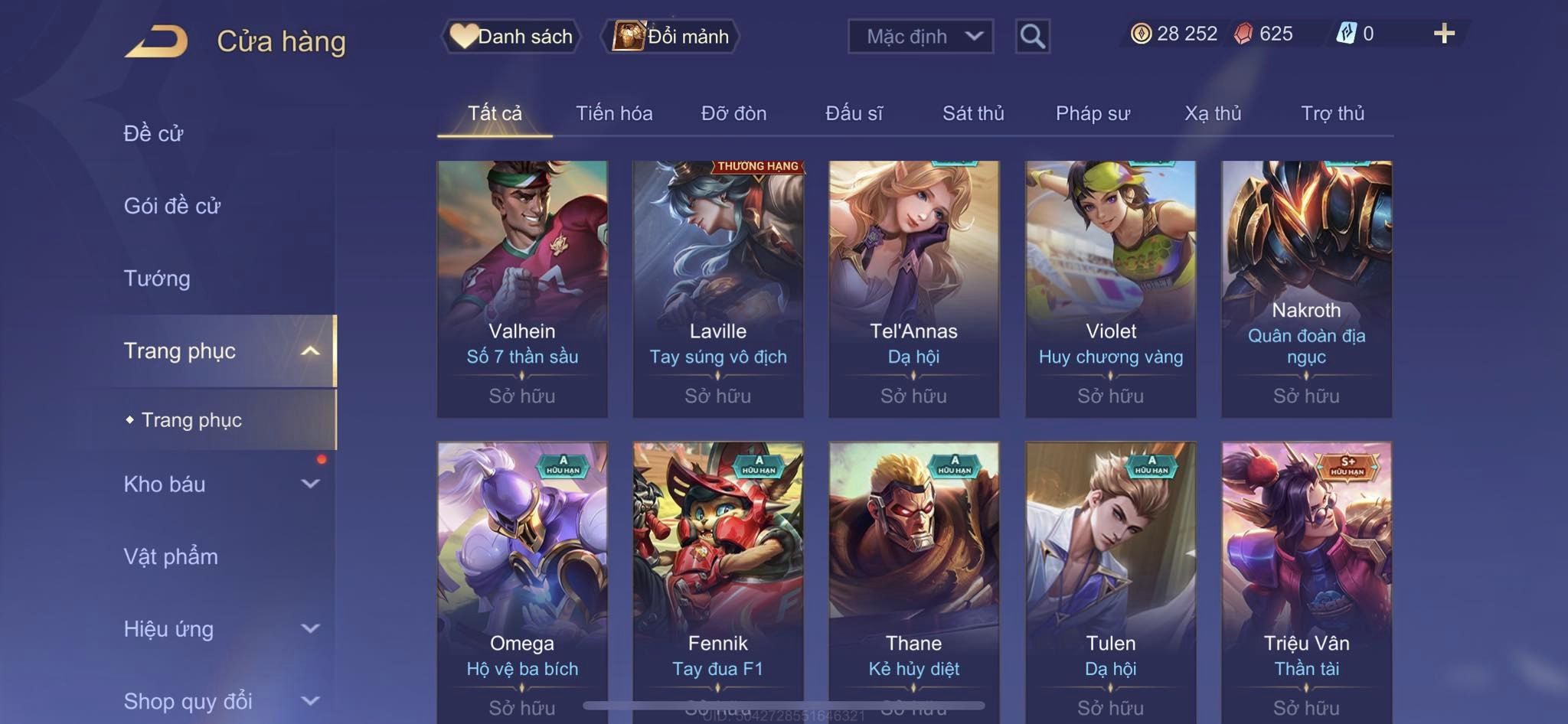This screenshot has width=1568, height=724.
Task: Select the Laville Tay súng vô địch skin
Action: 718,289
